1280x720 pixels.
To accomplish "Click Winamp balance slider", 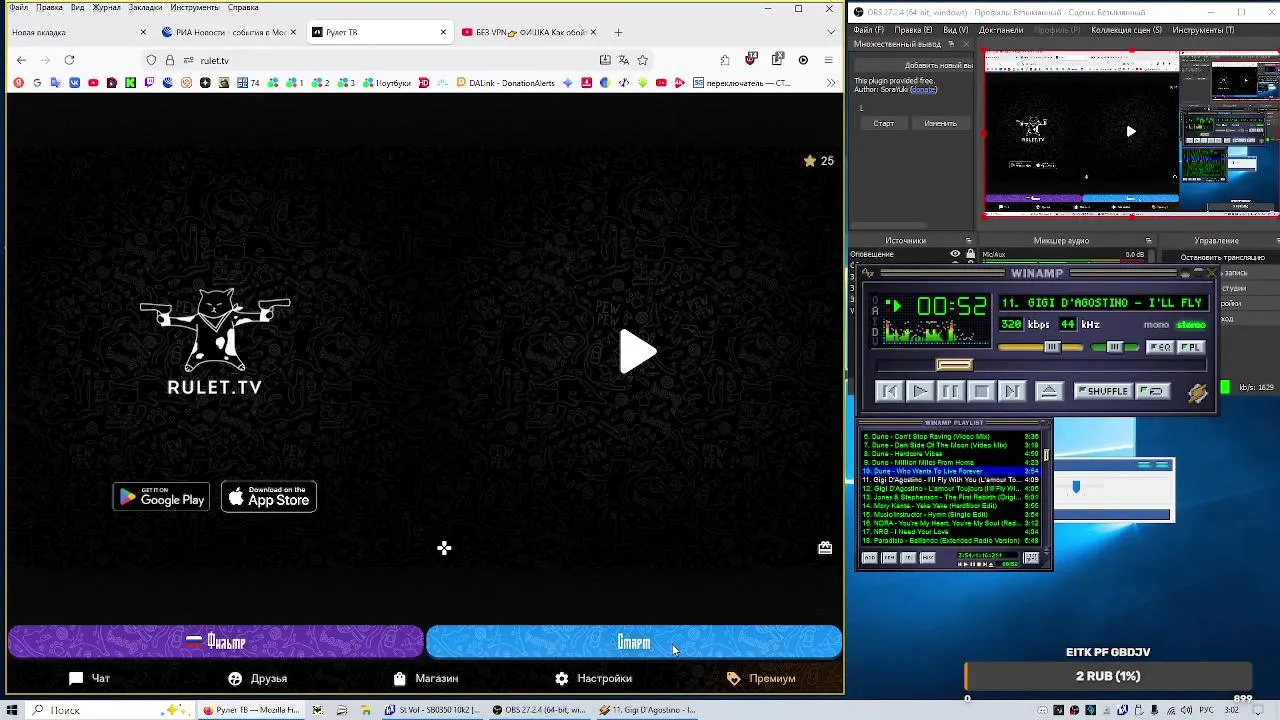I will 1115,347.
